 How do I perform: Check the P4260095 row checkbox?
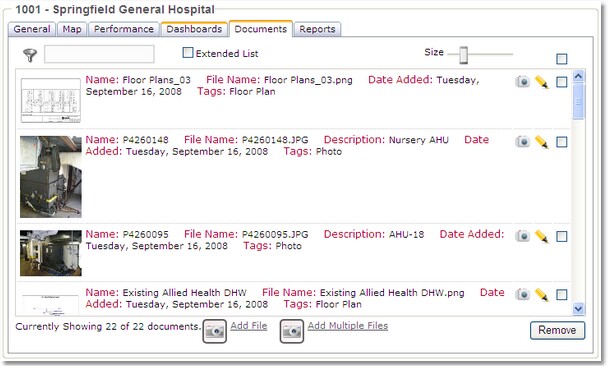(561, 236)
